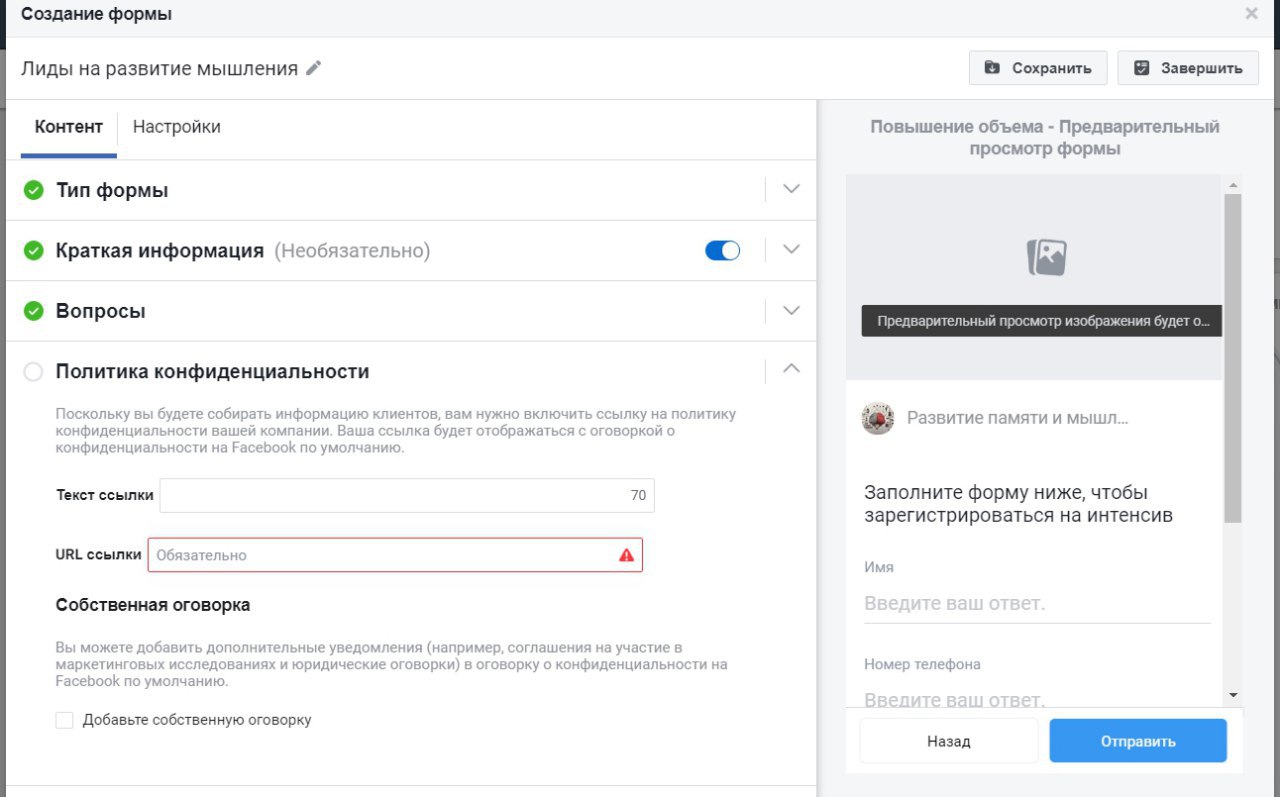The image size is (1280, 797).
Task: Close the Создание формы dialog
Action: [x=1251, y=14]
